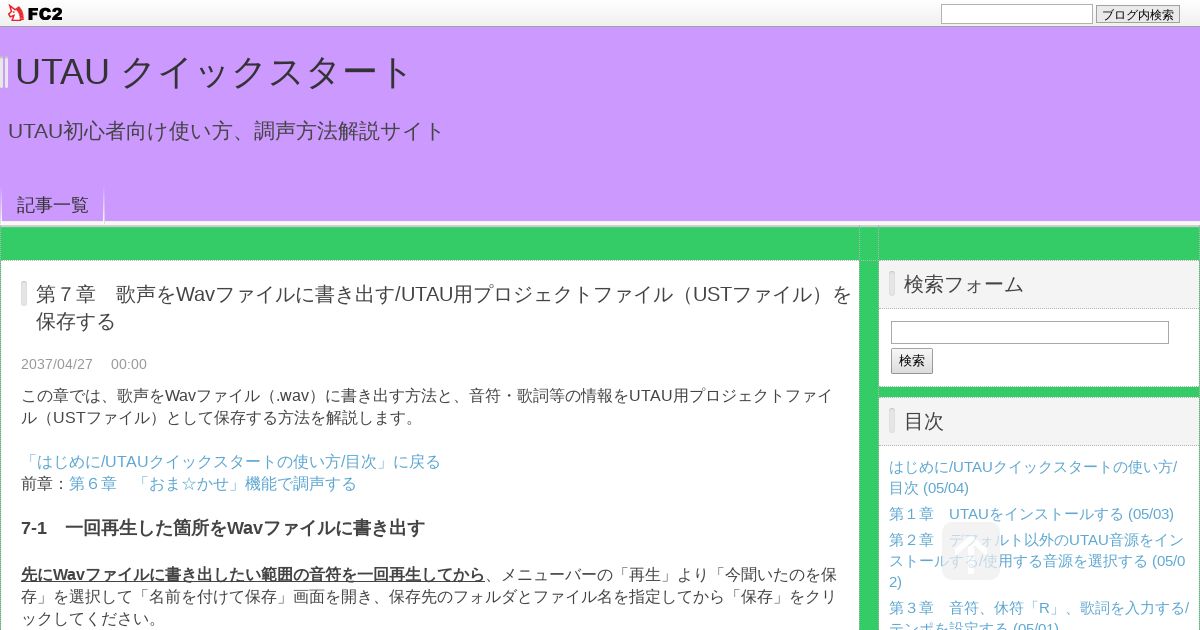
Task: Follow the 「はじめに/UTAUクイックスタートの使い方/目次」に戻る link
Action: click(231, 461)
